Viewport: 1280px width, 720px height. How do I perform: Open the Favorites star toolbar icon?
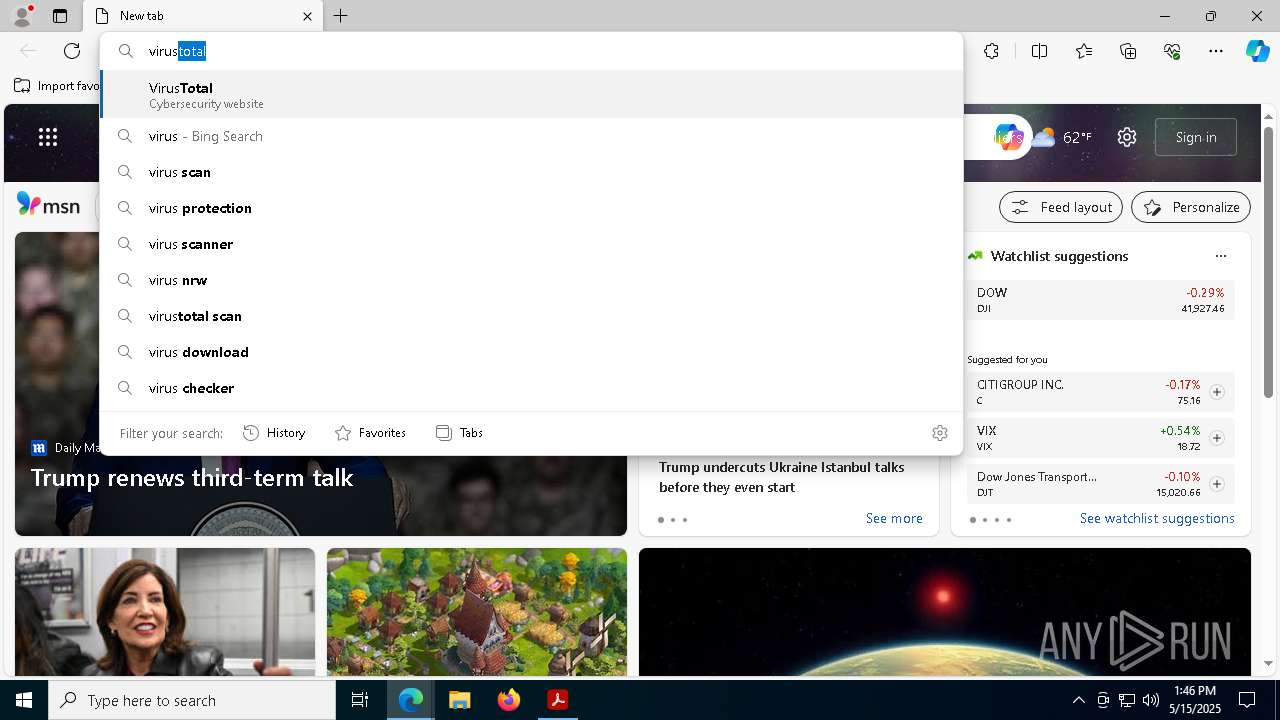(x=1084, y=51)
